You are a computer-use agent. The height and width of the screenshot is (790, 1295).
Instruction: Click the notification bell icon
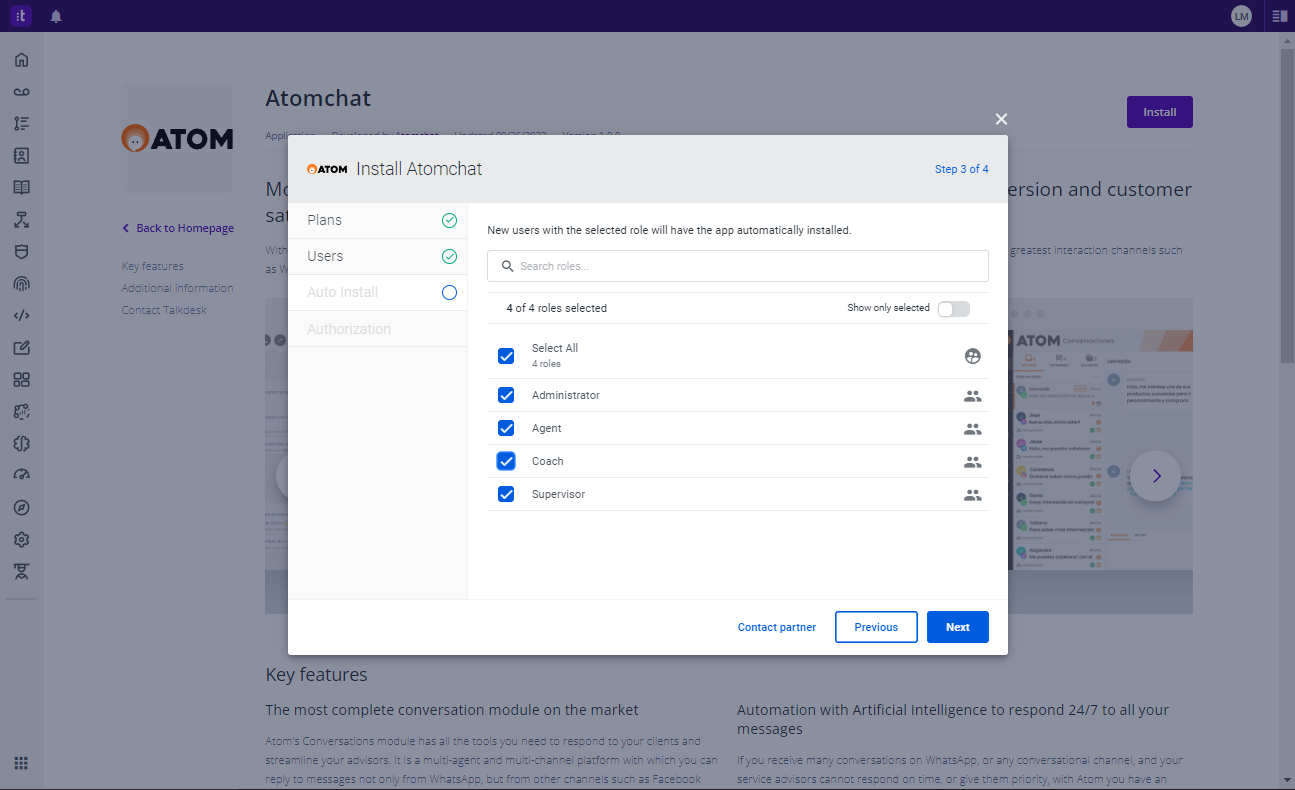tap(56, 16)
